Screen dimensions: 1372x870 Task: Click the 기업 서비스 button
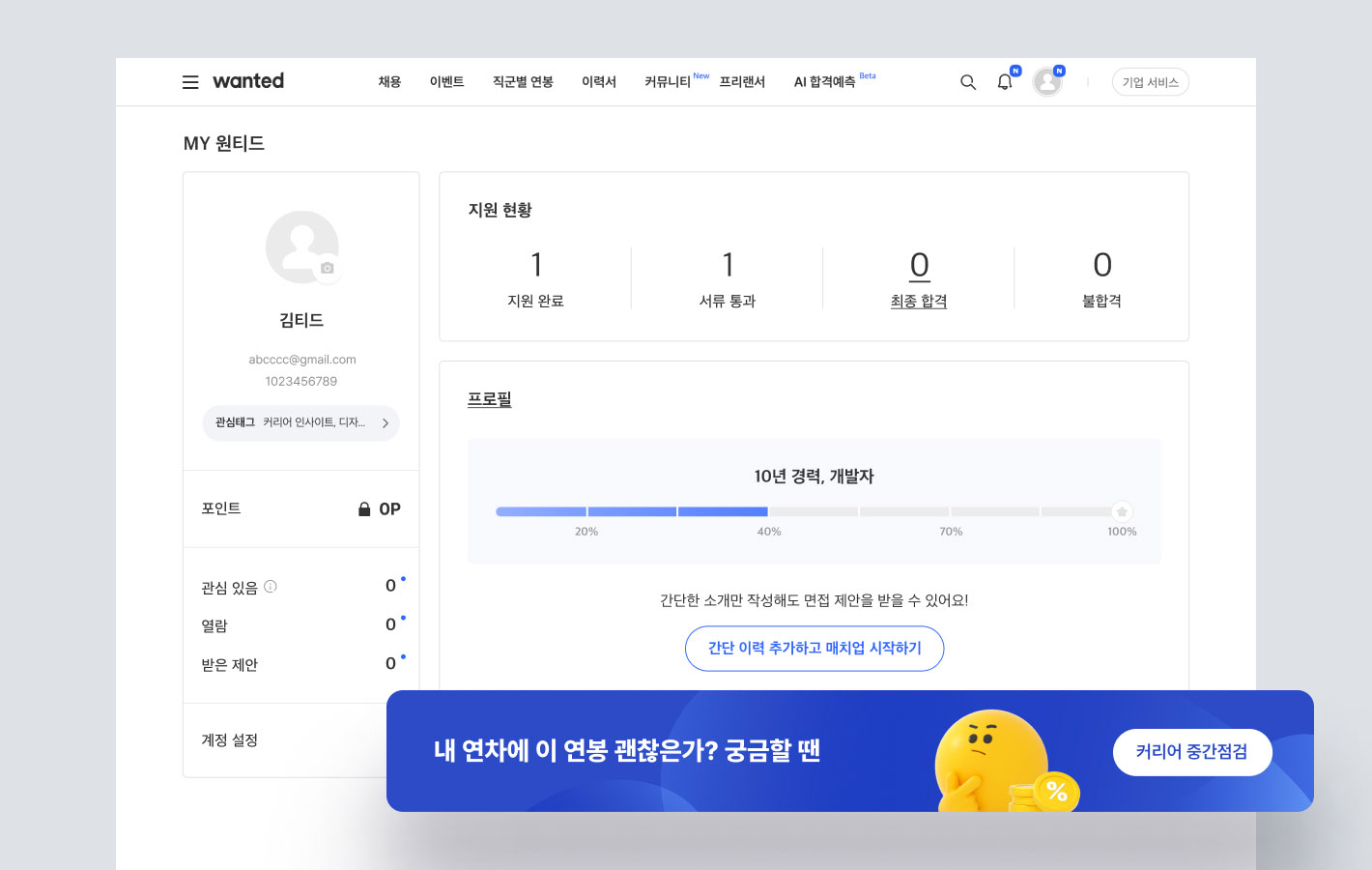[x=1150, y=82]
